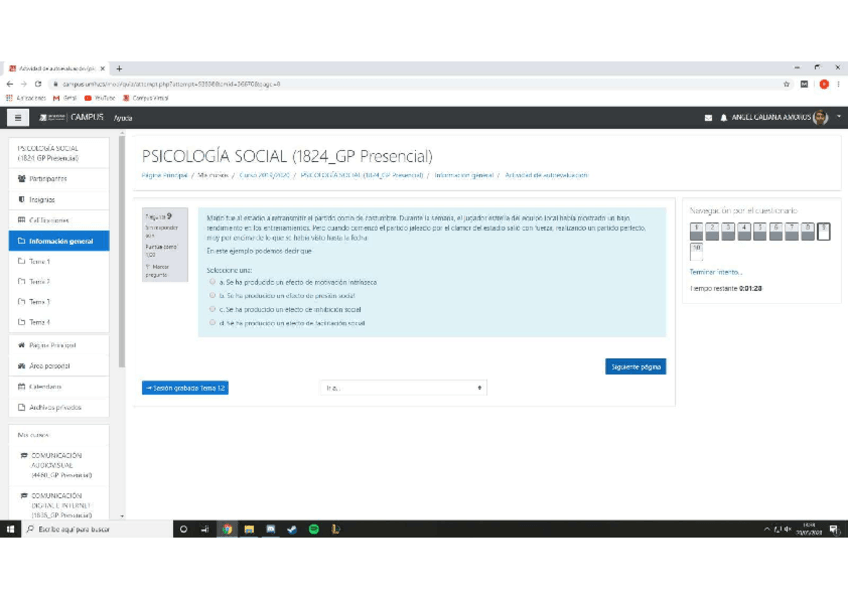Viewport: 848px width, 599px height.
Task: Open Área personal in the sidebar
Action: 59,365
